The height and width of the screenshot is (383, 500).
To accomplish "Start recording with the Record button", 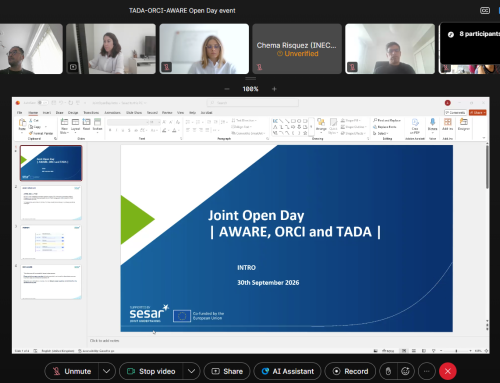I will (x=350, y=371).
